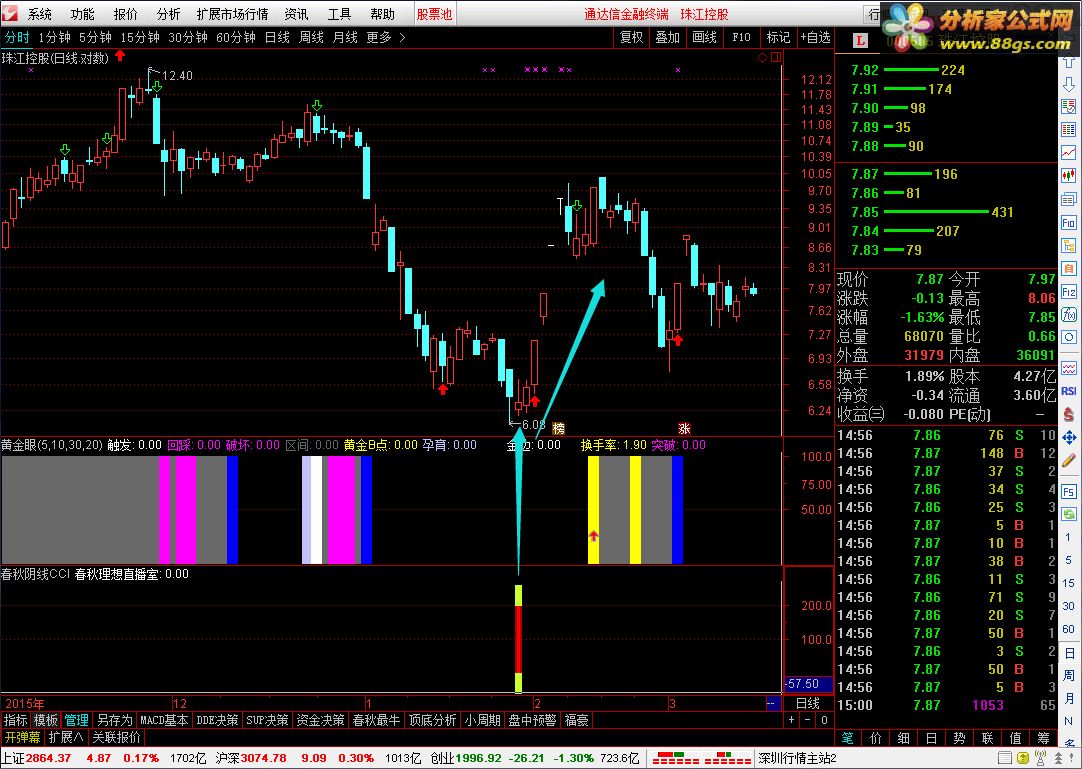Click the 画线 drawing button
Image resolution: width=1082 pixels, height=769 pixels.
pos(704,37)
